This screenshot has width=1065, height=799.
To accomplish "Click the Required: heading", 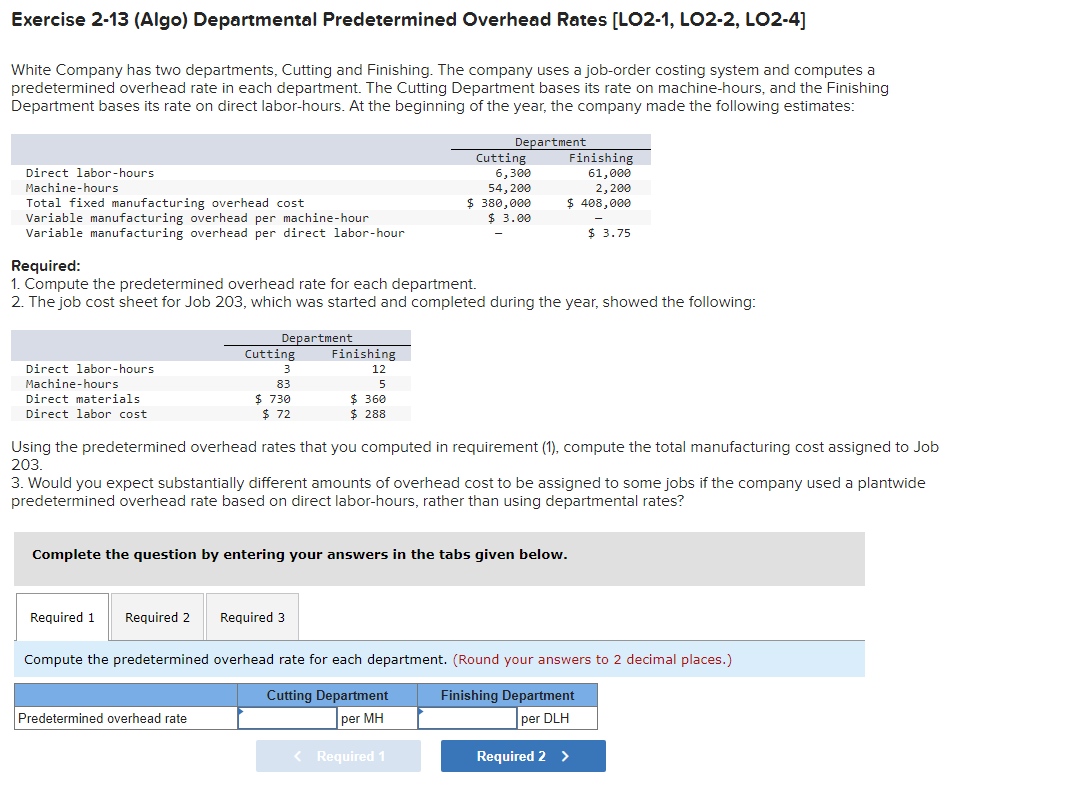I will click(x=46, y=266).
